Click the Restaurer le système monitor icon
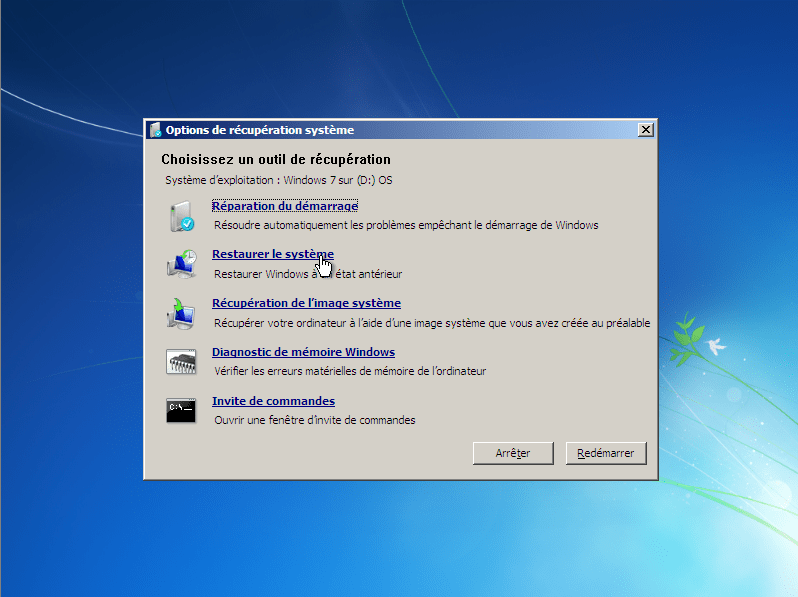Image resolution: width=798 pixels, height=597 pixels. tap(182, 264)
